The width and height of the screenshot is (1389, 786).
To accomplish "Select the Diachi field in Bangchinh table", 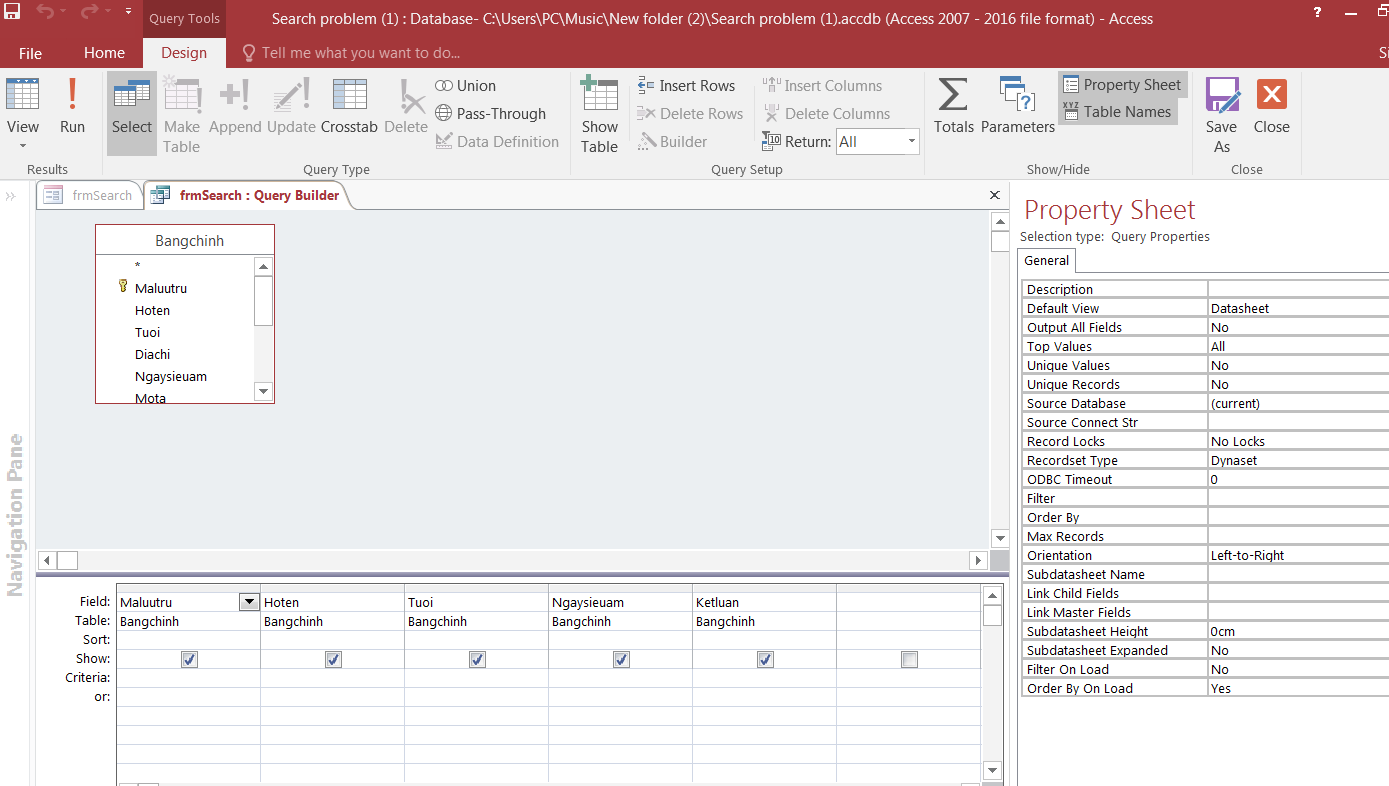I will click(153, 354).
